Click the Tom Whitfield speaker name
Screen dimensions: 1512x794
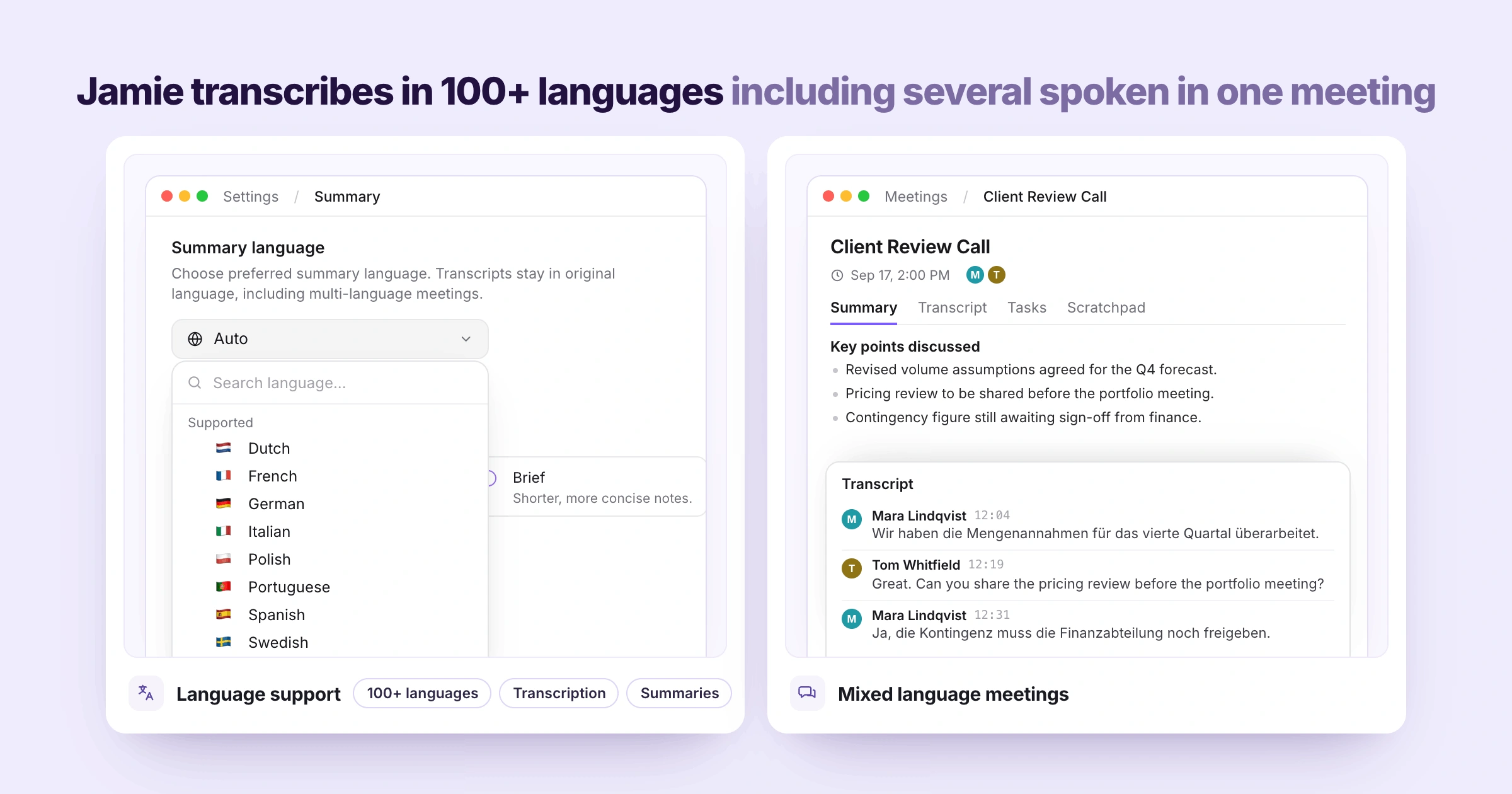916,565
